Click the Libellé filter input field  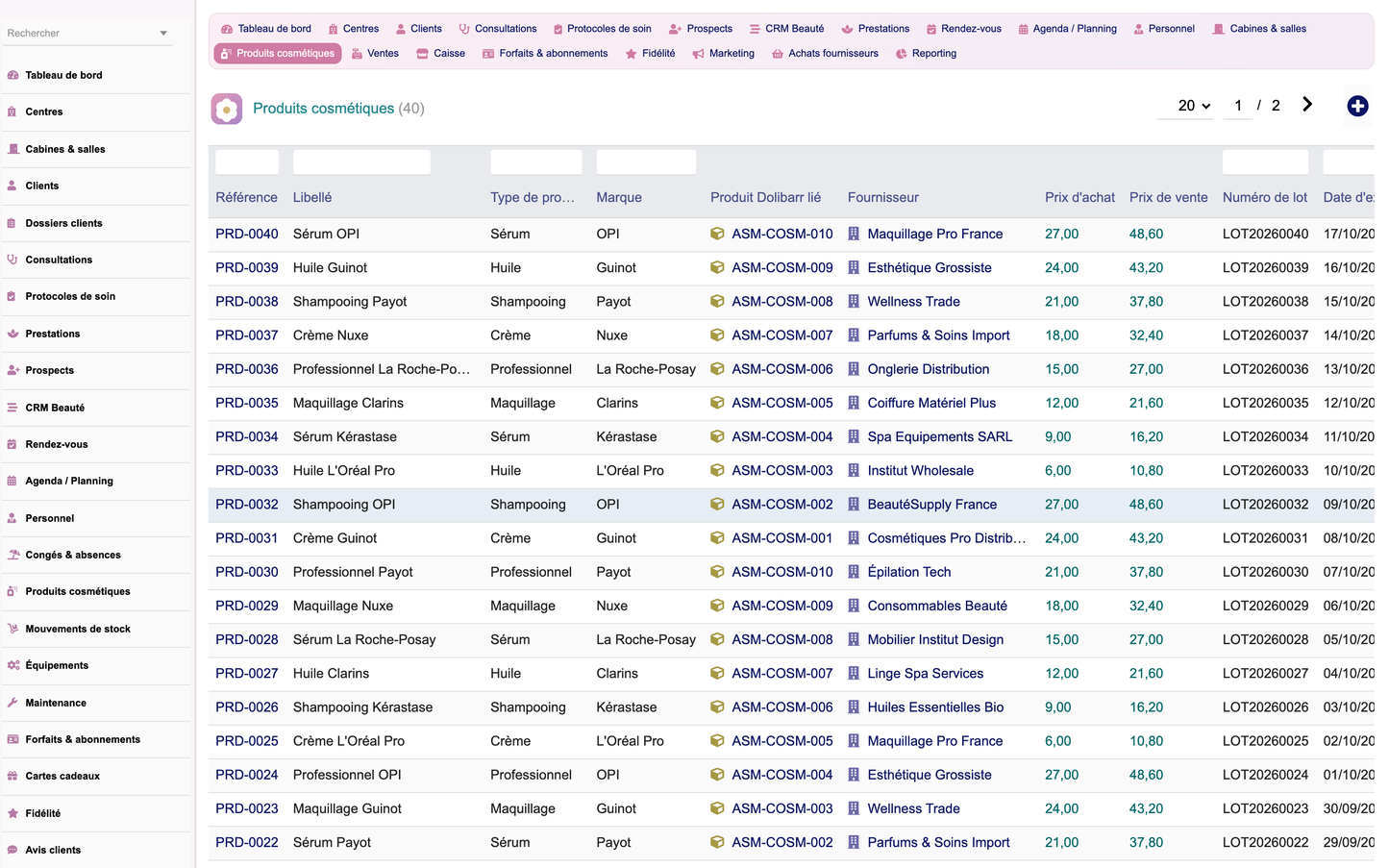coord(361,162)
